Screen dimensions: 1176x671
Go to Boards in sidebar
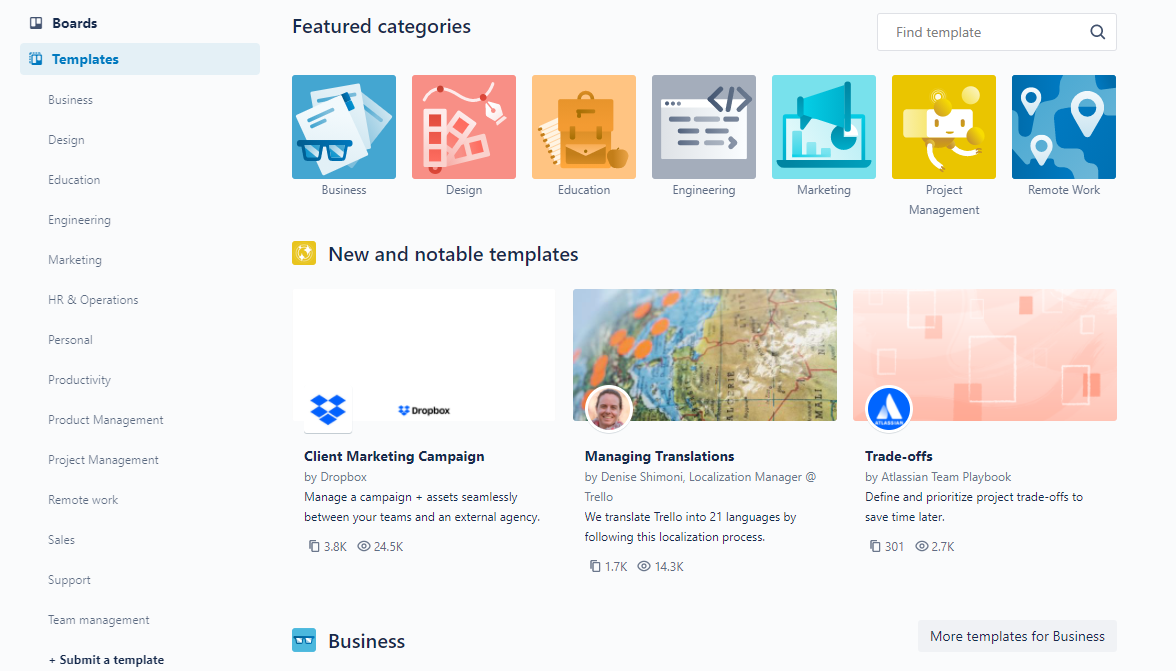coord(74,23)
